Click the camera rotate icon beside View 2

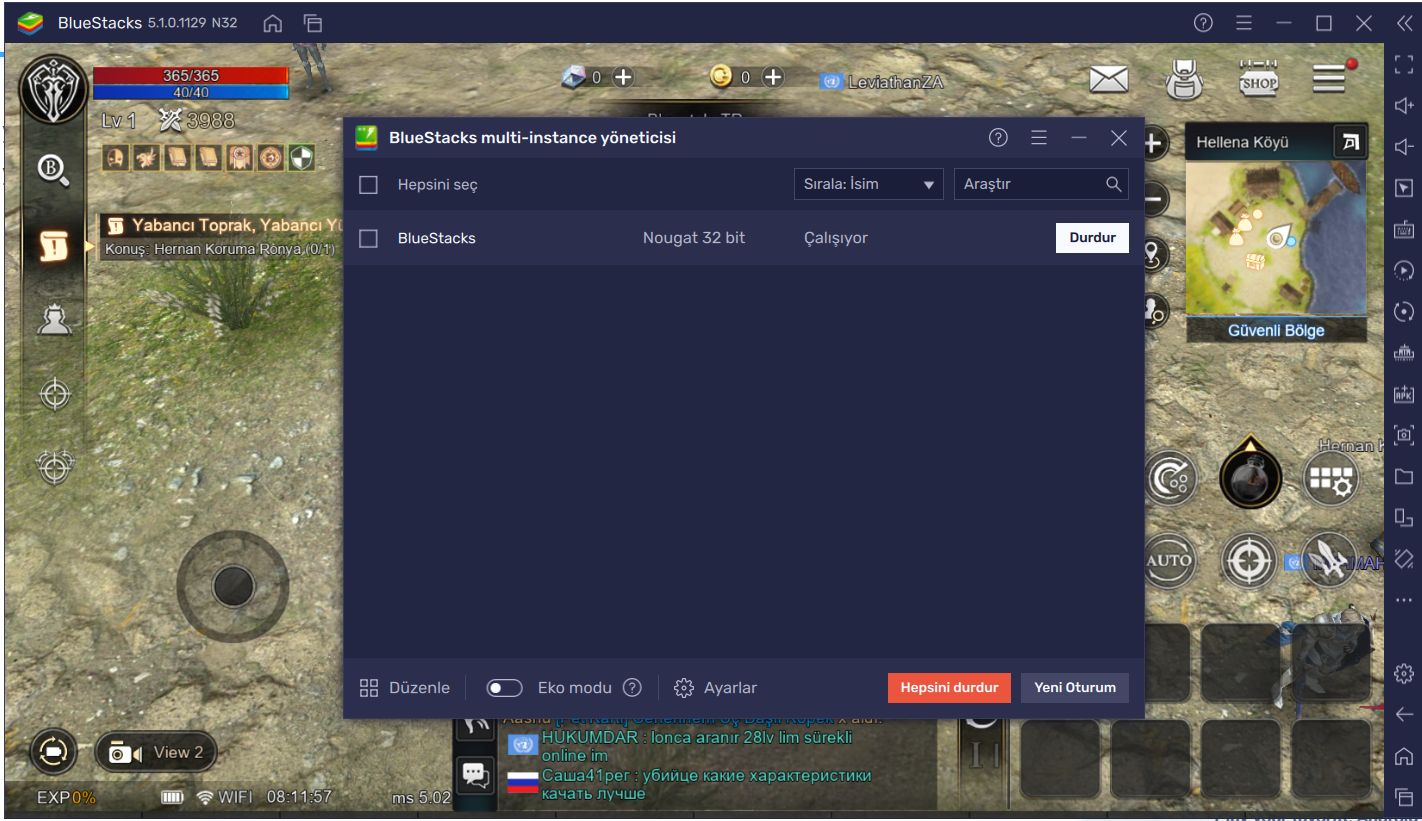(x=51, y=752)
